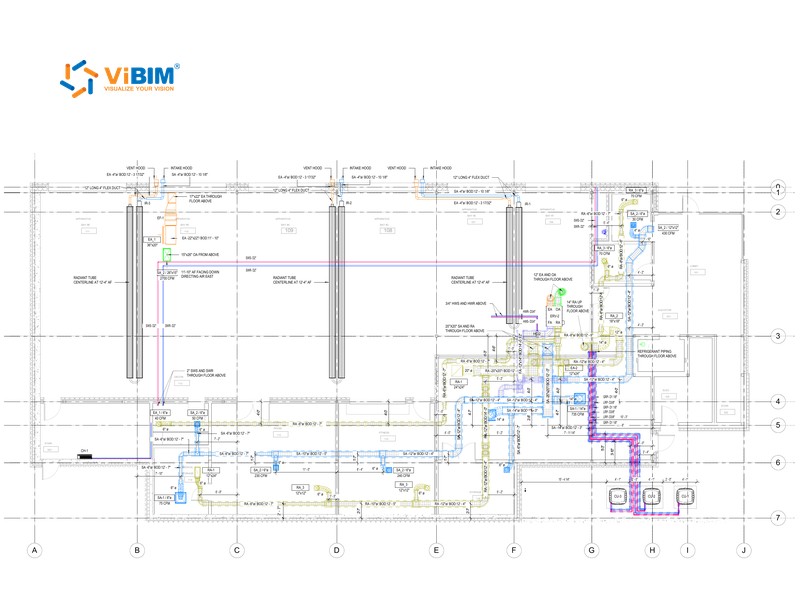Click '2" SWS AND SWR THROUGH FLOOR ABOVE' note

(x=206, y=373)
